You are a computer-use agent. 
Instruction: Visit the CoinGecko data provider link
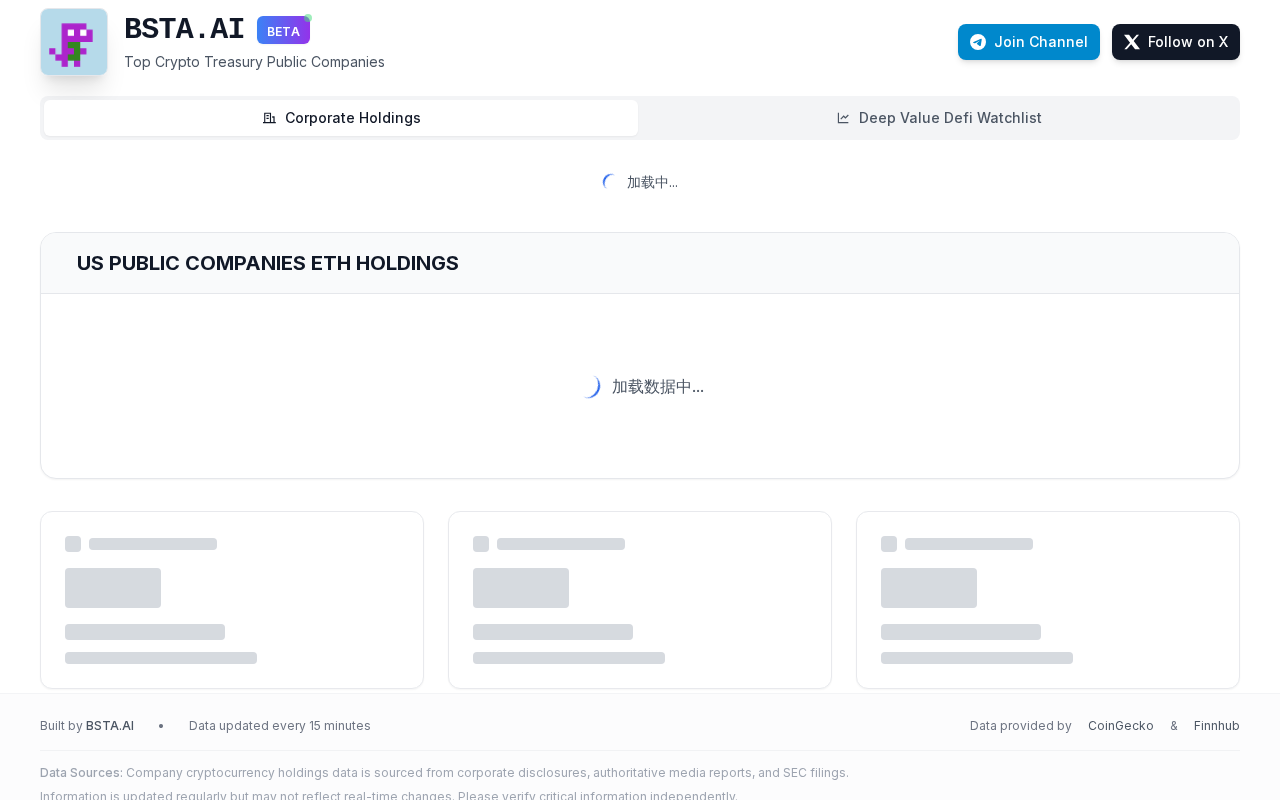pyautogui.click(x=1120, y=726)
